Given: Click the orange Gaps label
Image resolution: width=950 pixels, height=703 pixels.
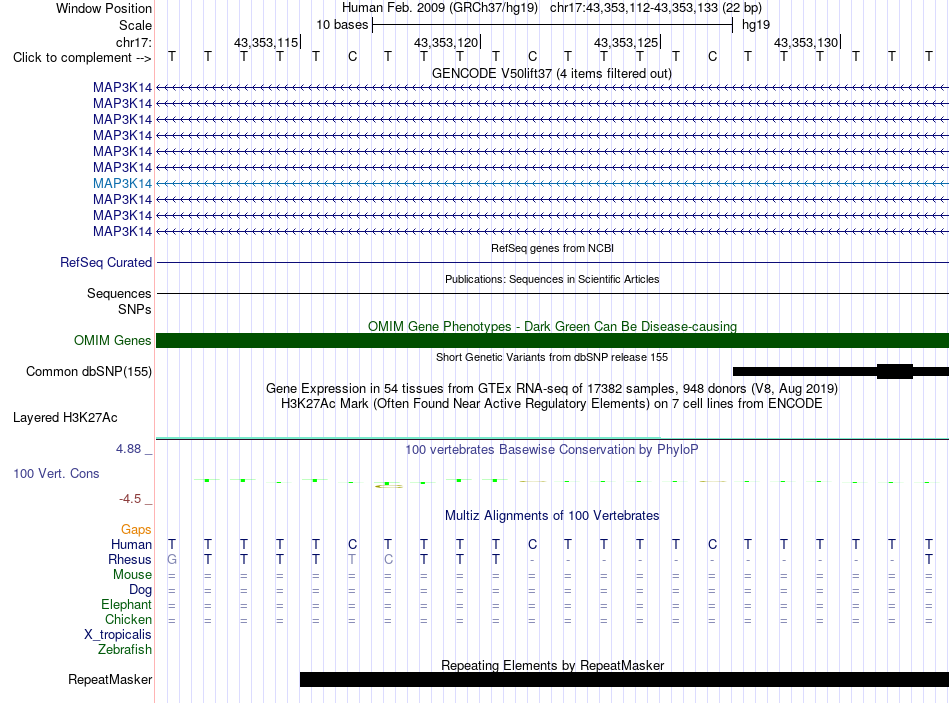Looking at the screenshot, I should click(x=136, y=530).
